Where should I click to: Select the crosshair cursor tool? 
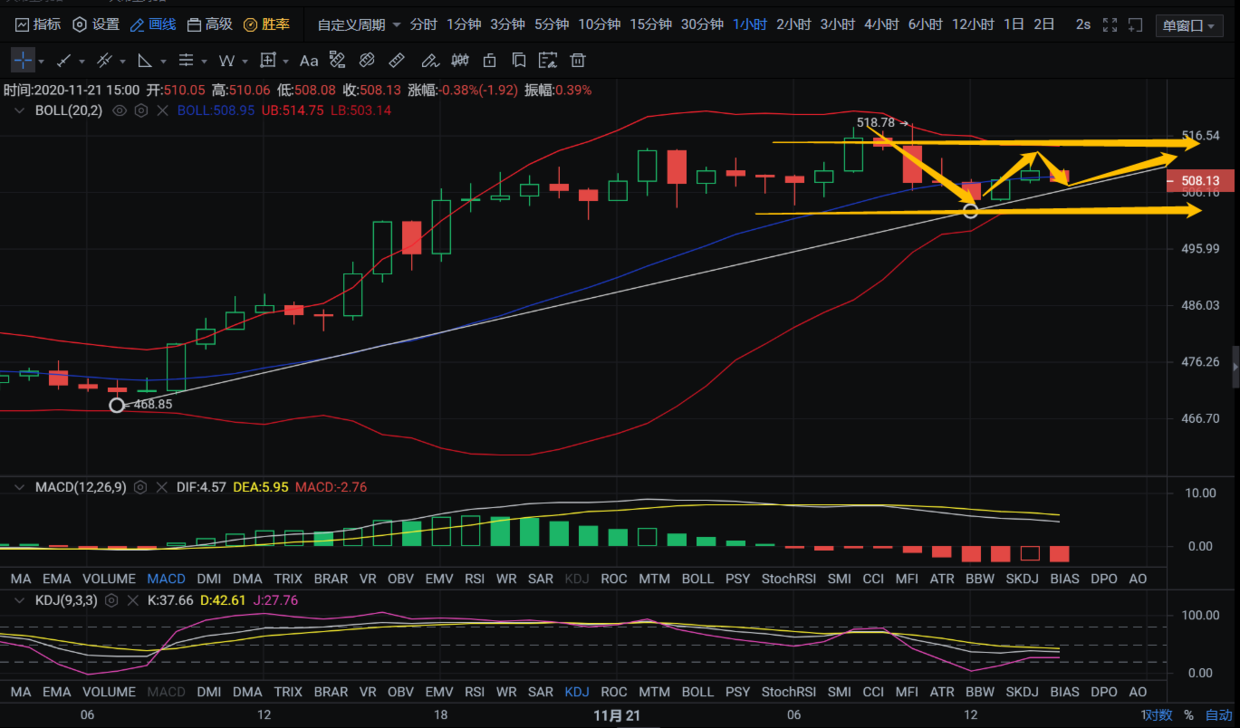[22, 61]
